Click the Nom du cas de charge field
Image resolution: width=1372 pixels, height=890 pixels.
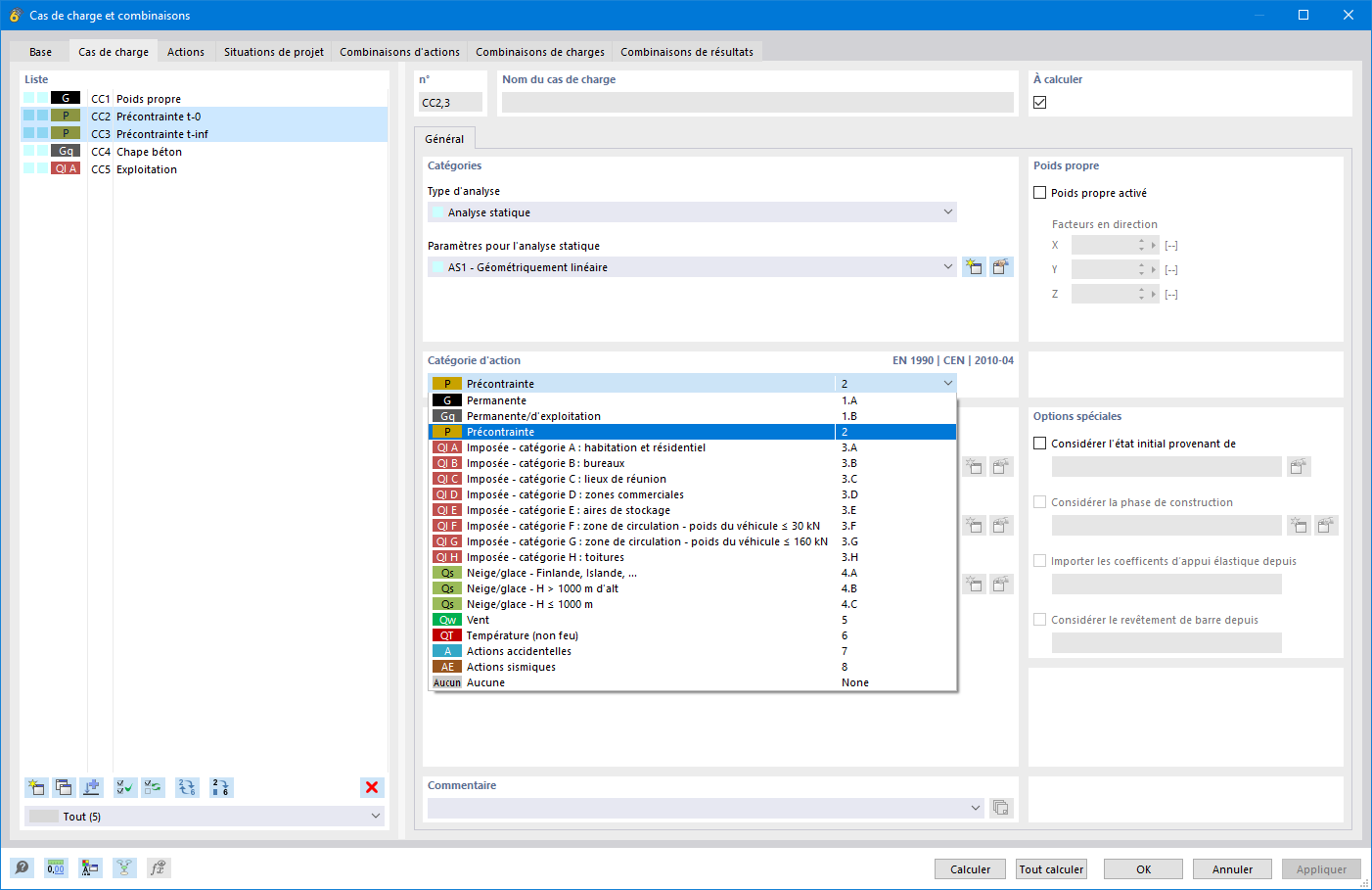click(757, 102)
